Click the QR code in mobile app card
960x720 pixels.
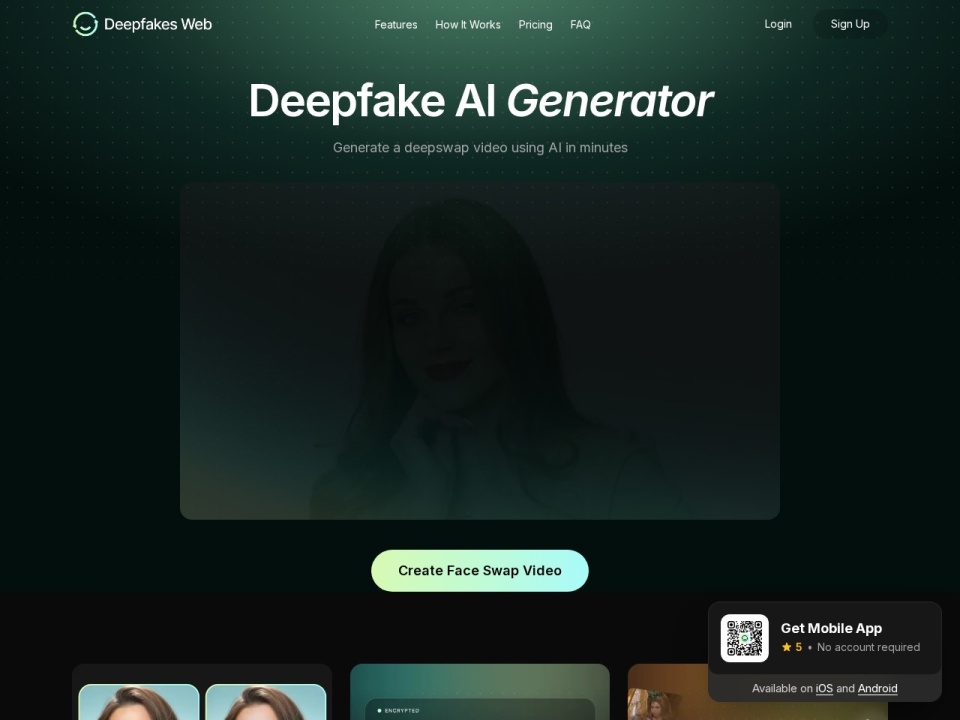pos(744,638)
